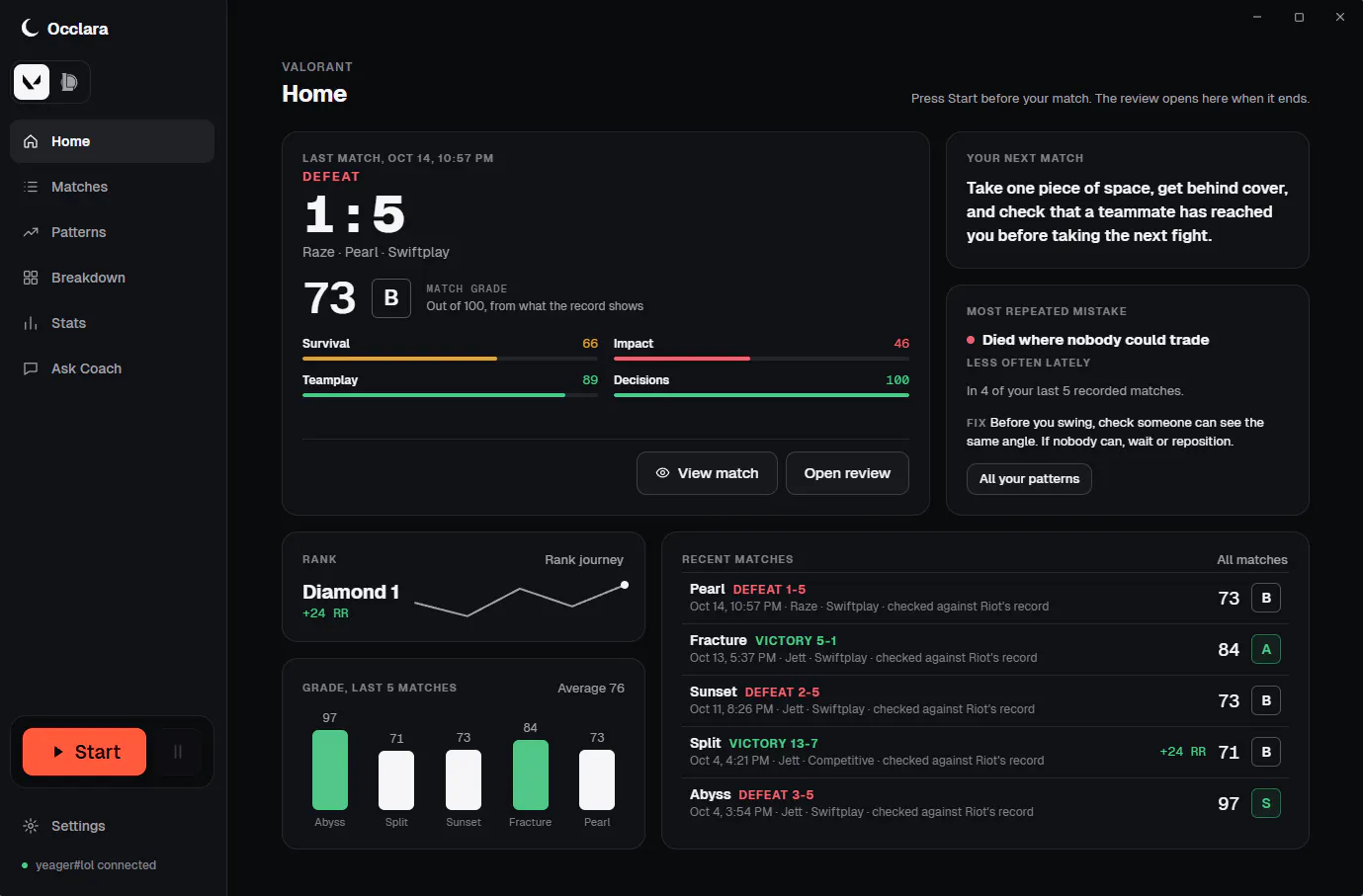
Task: Select the Fracture bar in grade chart
Action: tap(531, 775)
